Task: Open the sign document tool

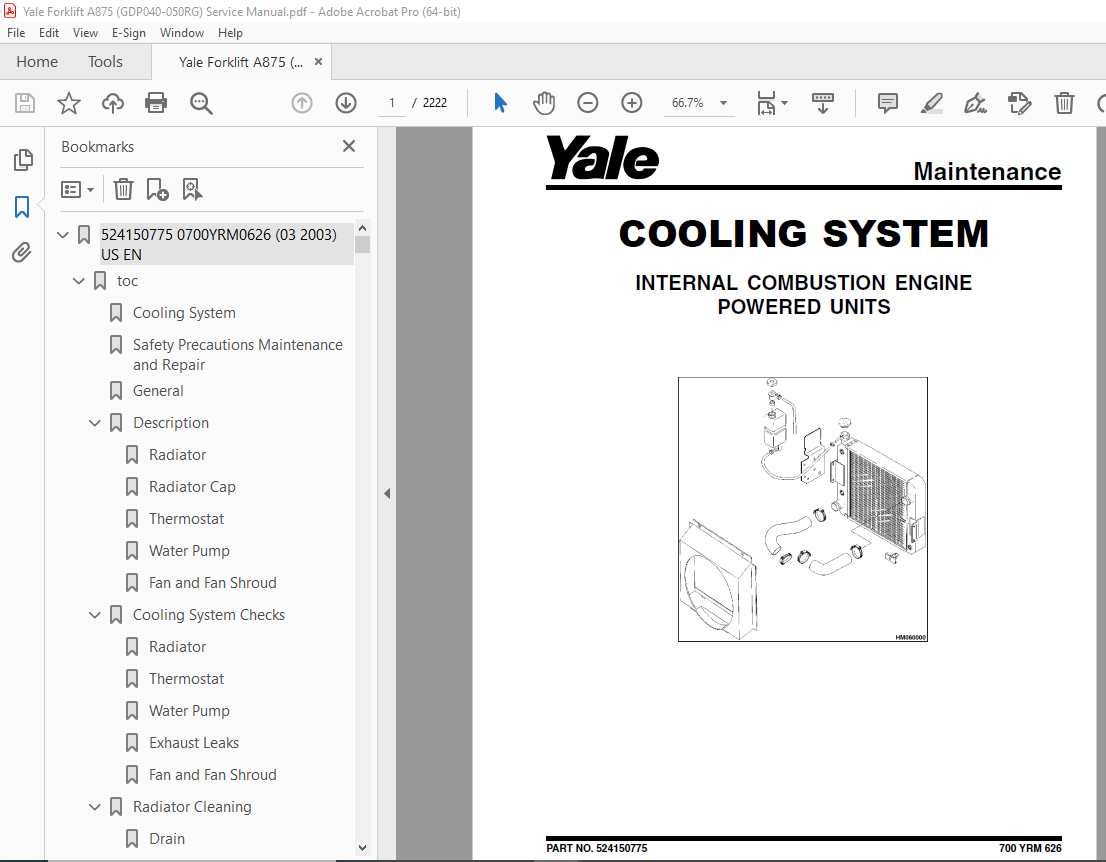Action: 976,103
